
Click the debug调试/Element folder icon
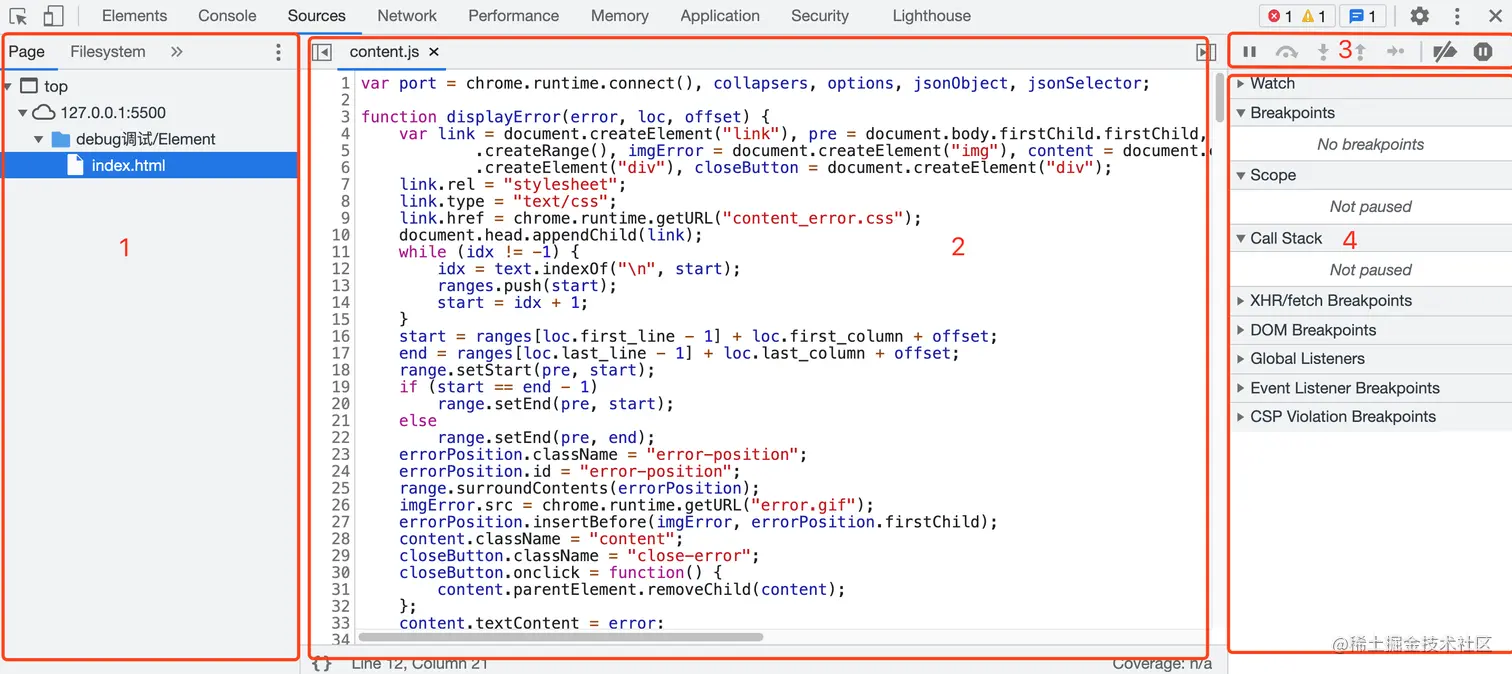pyautogui.click(x=61, y=139)
